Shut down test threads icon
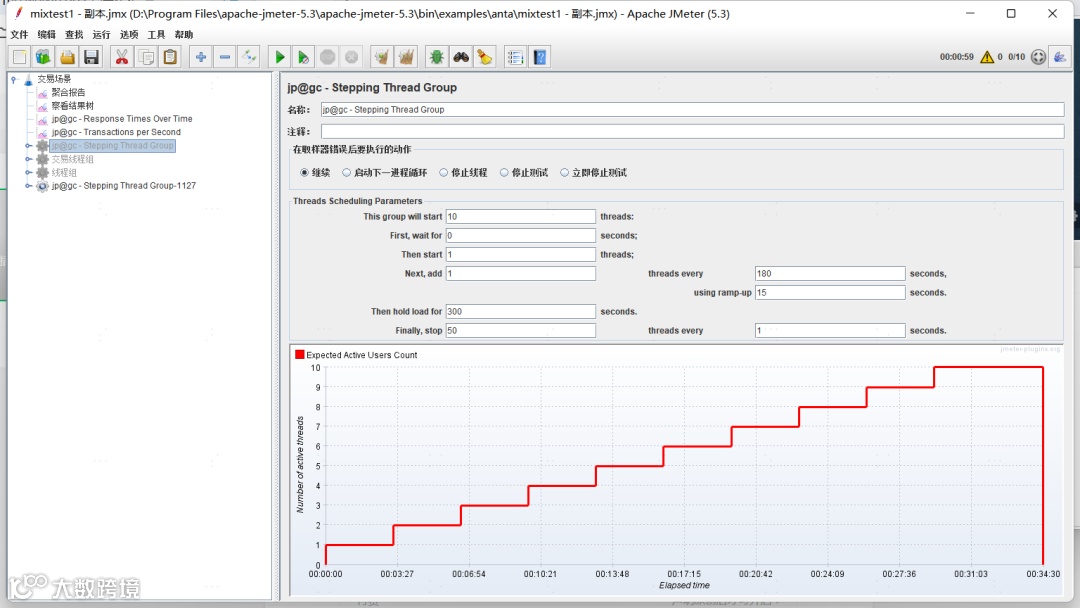This screenshot has height=608, width=1080. (351, 57)
